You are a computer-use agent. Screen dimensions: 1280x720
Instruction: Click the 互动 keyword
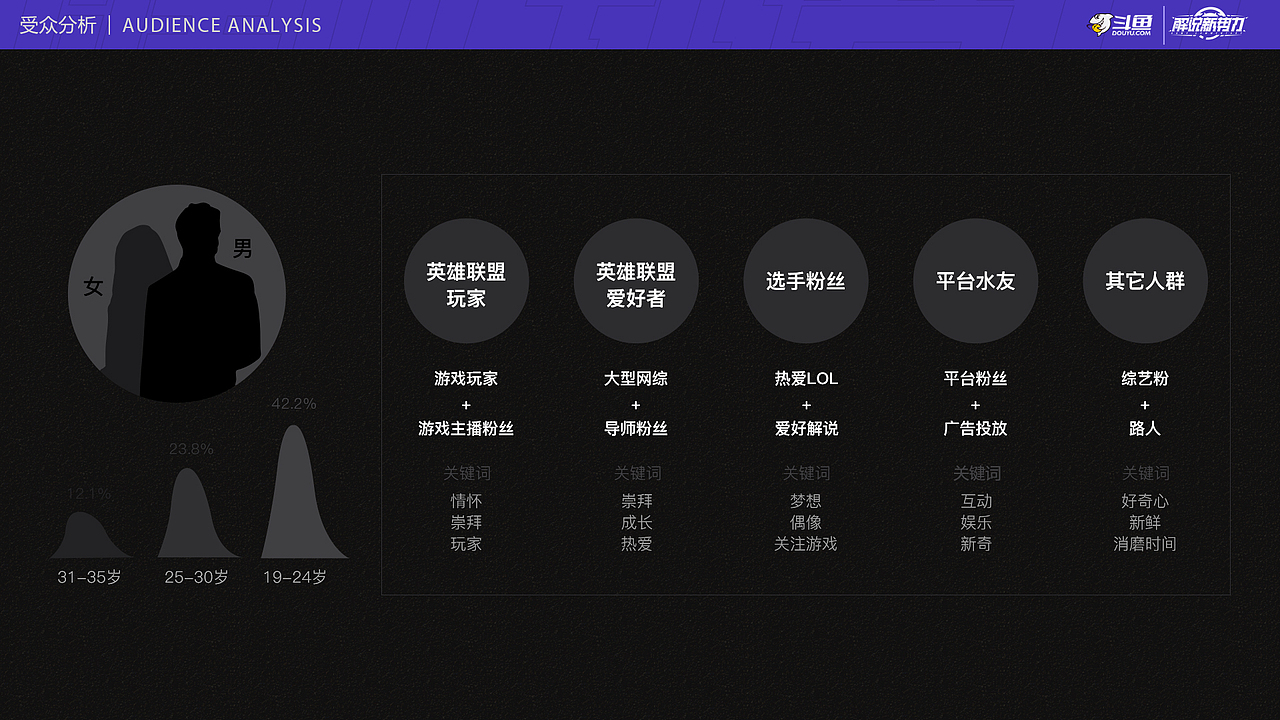click(976, 501)
